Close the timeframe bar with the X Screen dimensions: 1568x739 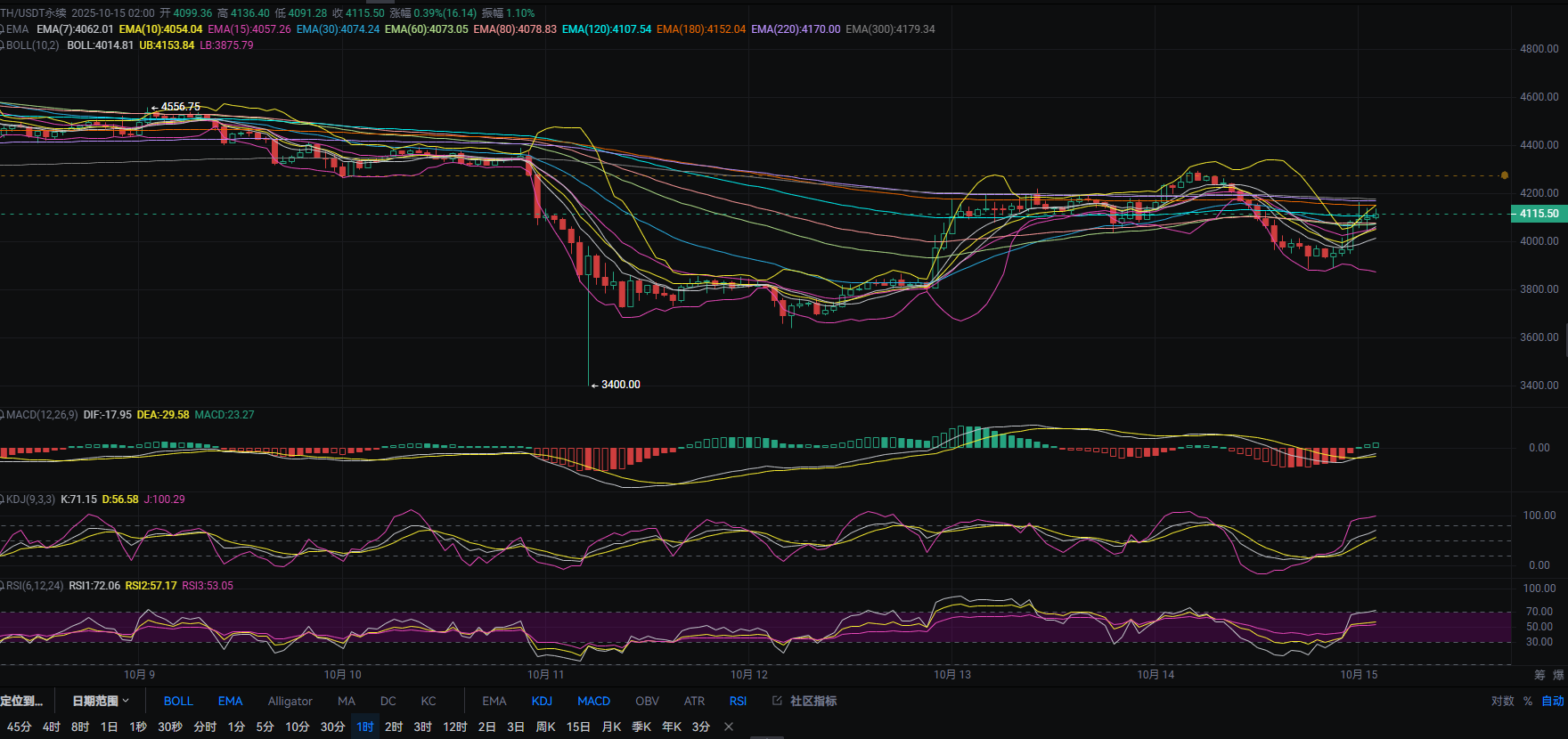(729, 727)
